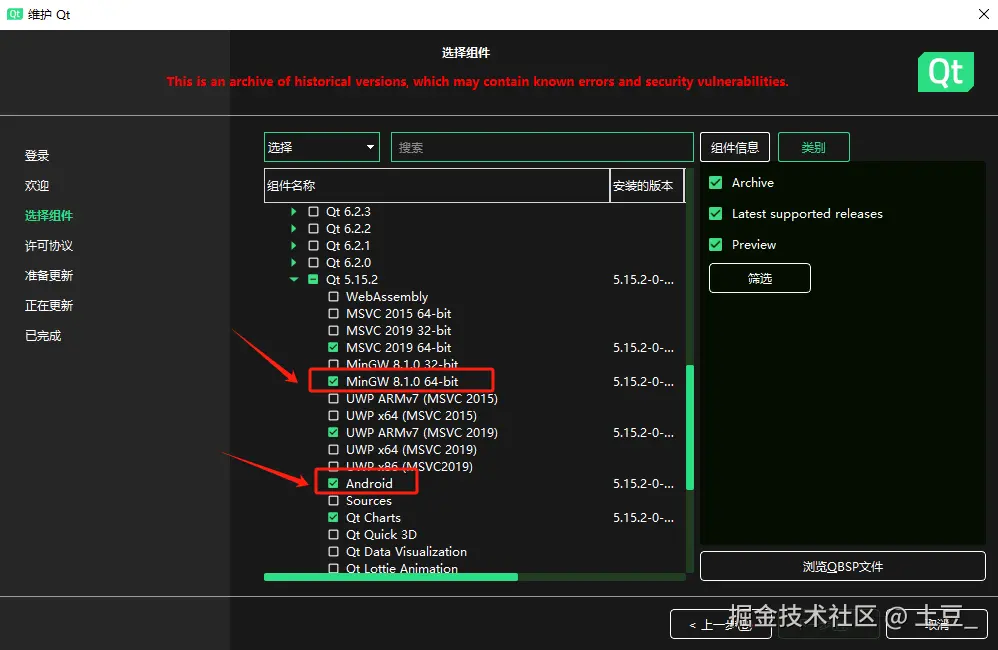
Task: Uncheck MSVC 2019 64-bit checkbox
Action: [333, 348]
